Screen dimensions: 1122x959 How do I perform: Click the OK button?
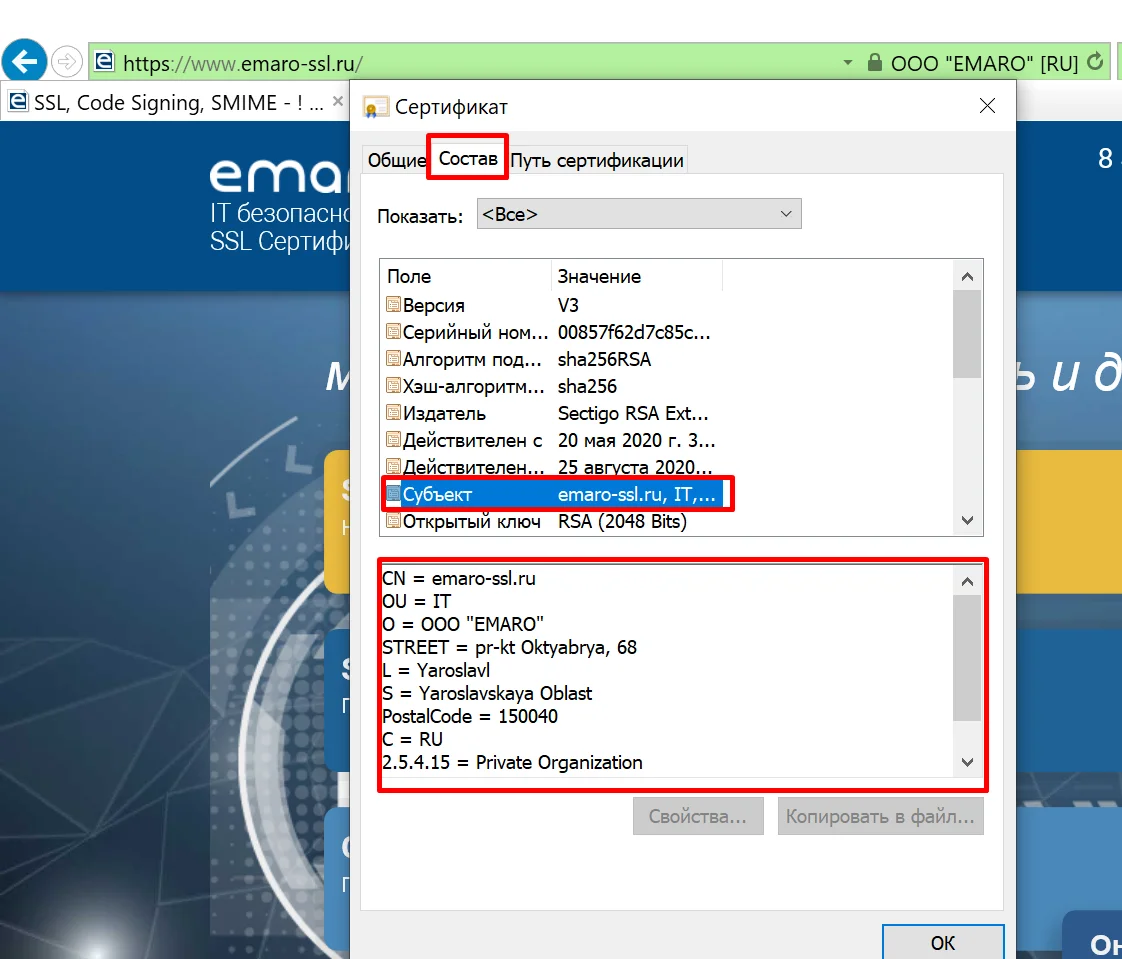942,942
